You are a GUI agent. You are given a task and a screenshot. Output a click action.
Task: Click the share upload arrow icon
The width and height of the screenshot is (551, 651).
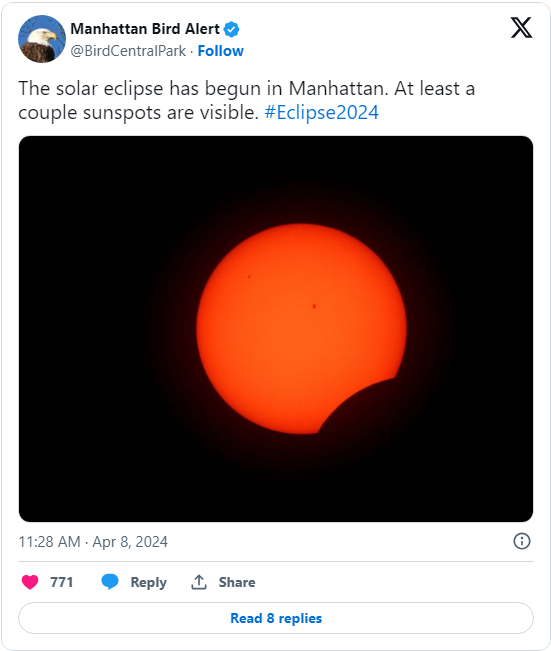(x=199, y=582)
